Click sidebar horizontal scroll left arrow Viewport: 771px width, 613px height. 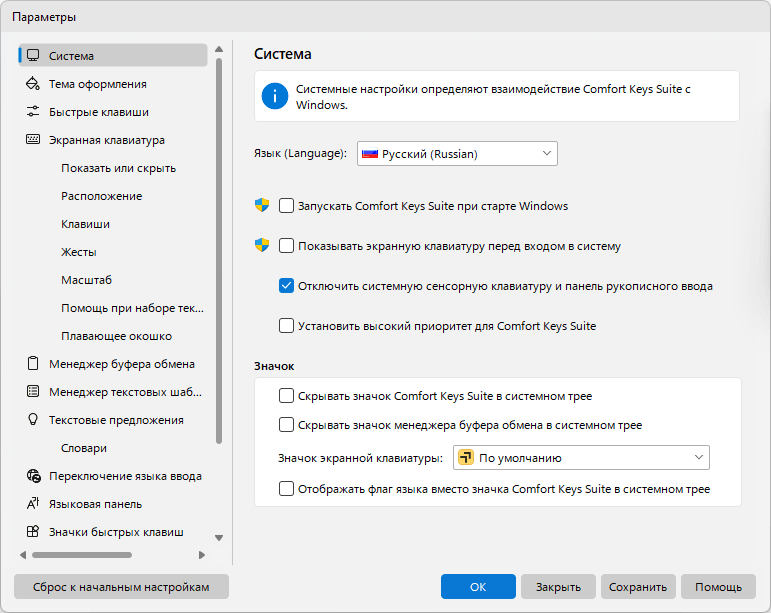coord(23,555)
